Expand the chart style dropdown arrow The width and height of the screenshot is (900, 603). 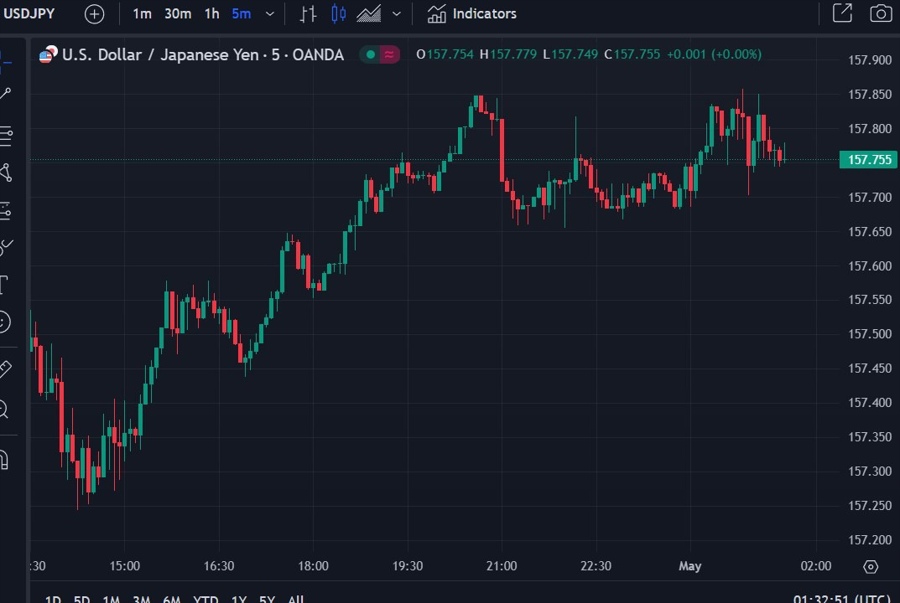click(x=397, y=14)
